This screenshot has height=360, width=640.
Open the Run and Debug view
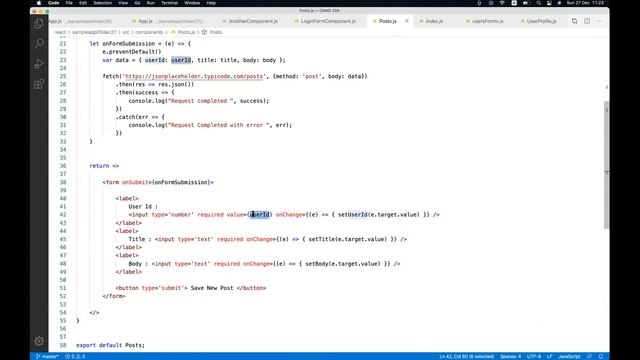(x=39, y=64)
